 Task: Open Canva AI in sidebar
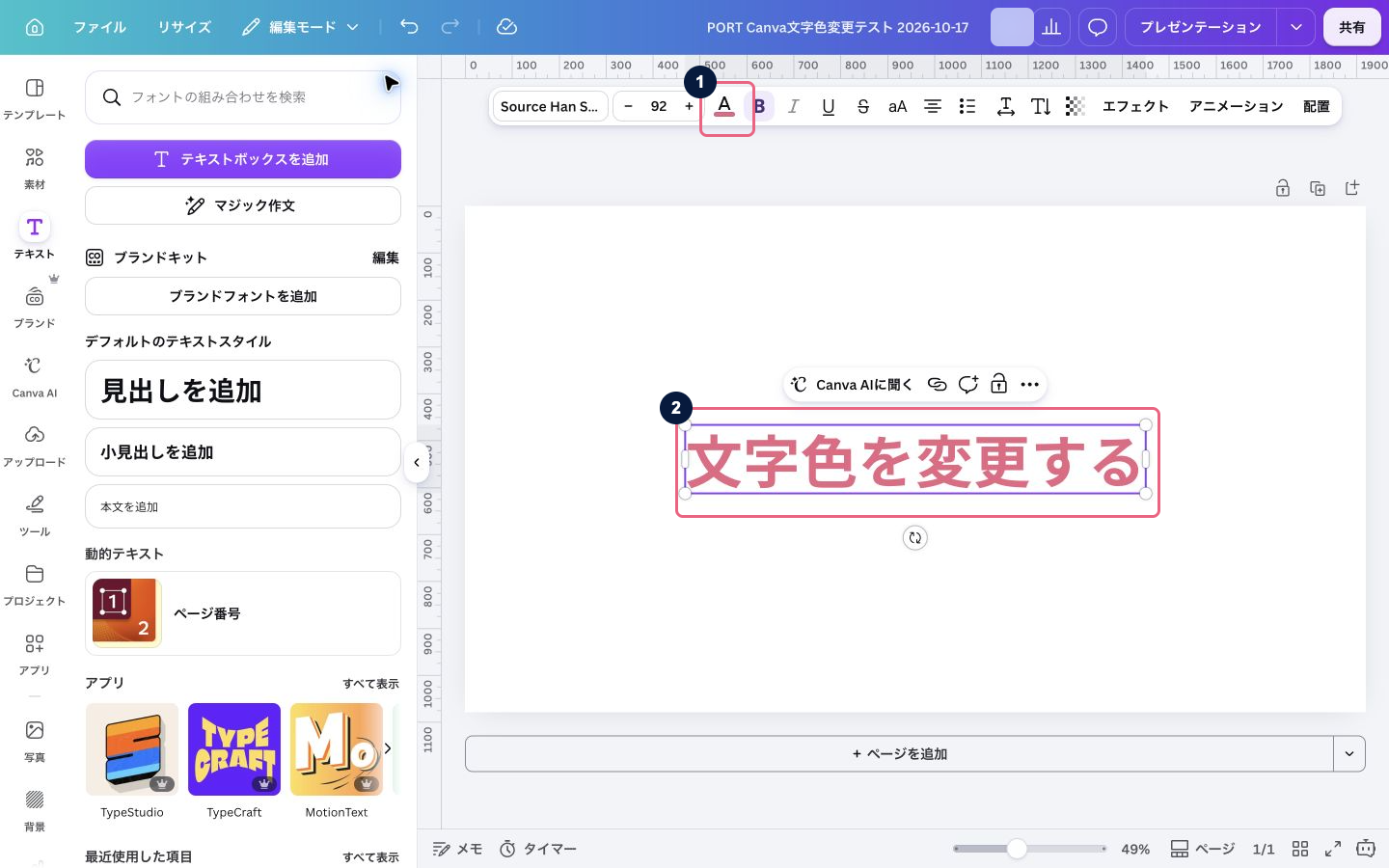tap(35, 374)
